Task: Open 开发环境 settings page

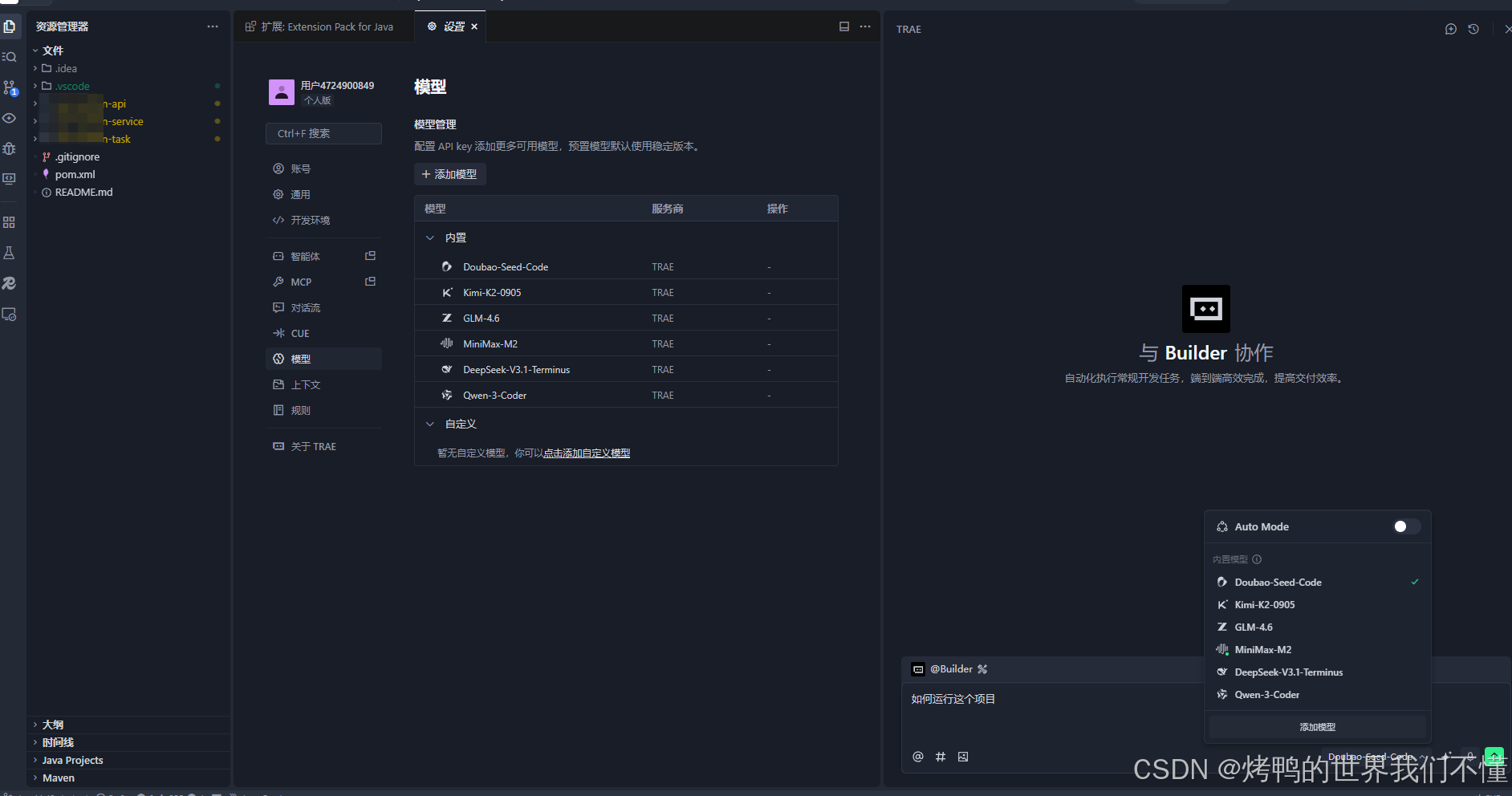Action: [323, 220]
